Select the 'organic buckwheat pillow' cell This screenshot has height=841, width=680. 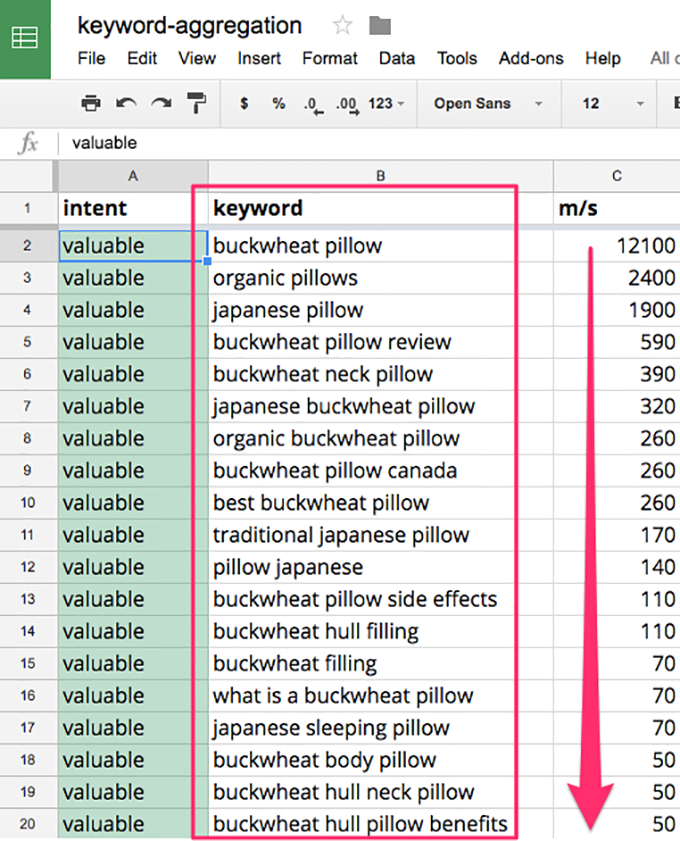click(380, 439)
